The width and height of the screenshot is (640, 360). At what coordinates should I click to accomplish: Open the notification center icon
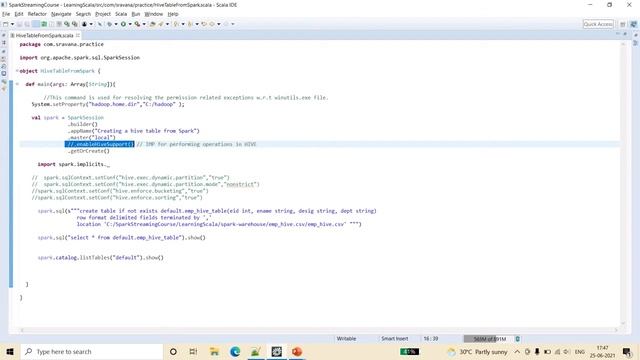[627, 351]
